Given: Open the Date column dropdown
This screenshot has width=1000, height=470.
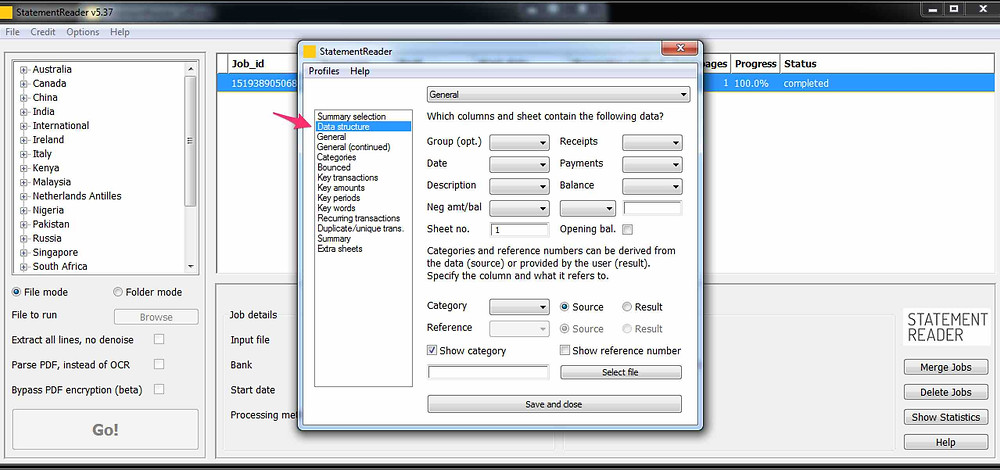Looking at the screenshot, I should [519, 165].
